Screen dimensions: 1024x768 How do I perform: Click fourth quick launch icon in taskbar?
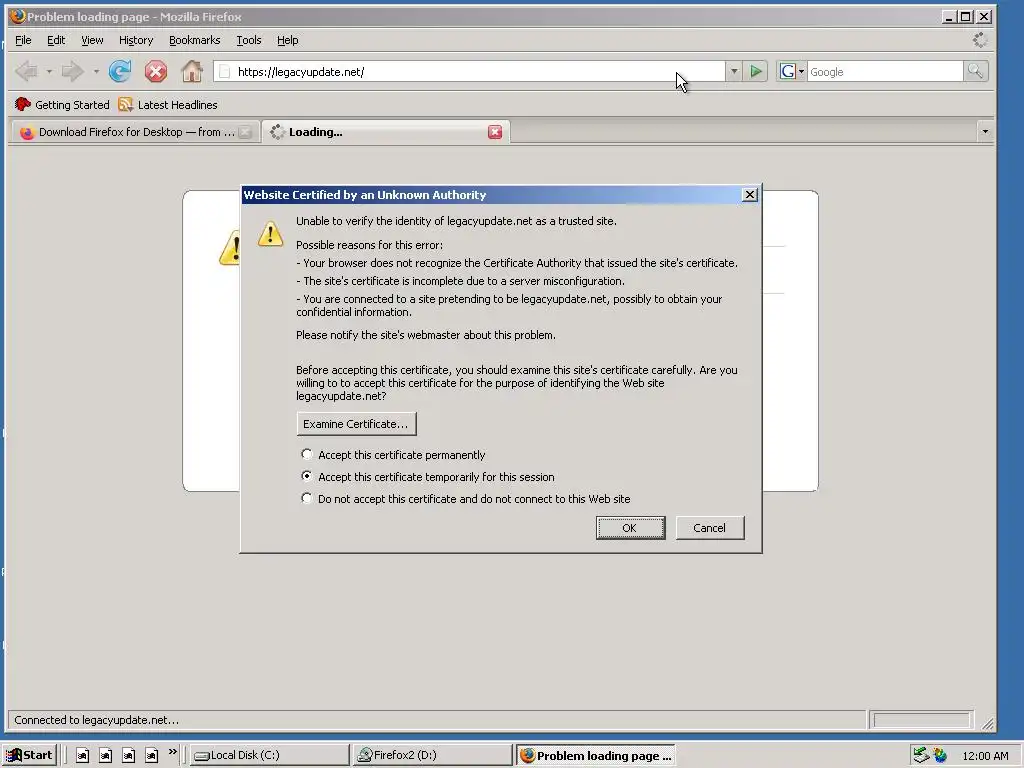click(152, 755)
